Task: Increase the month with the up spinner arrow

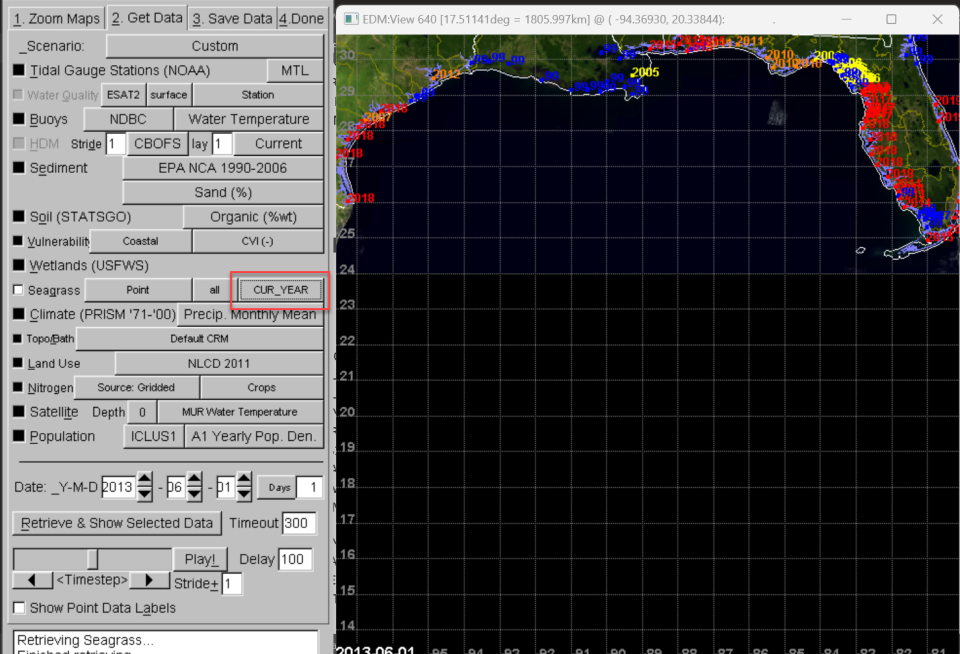Action: (195, 481)
